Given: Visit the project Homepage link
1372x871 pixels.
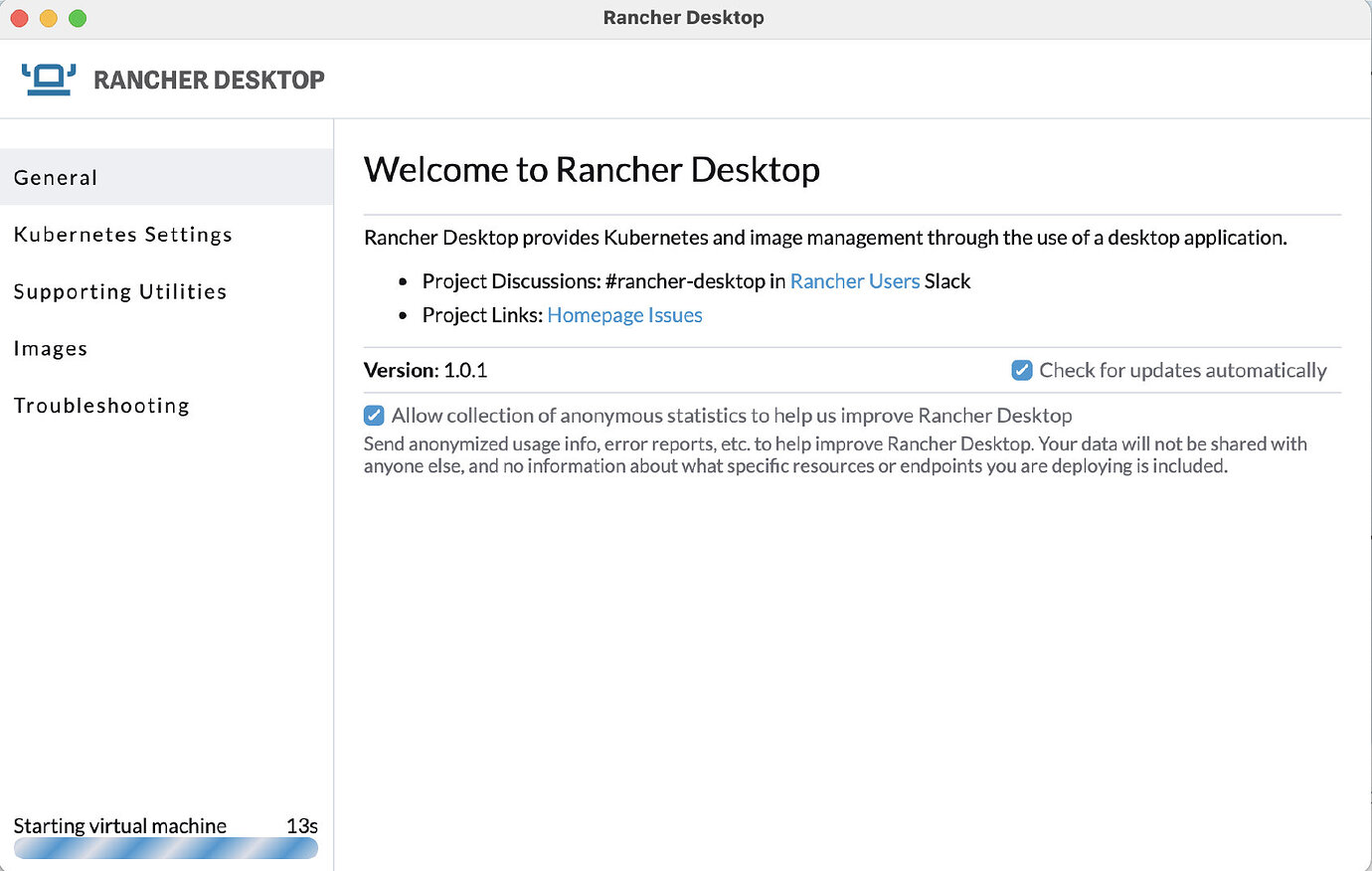Looking at the screenshot, I should pyautogui.click(x=589, y=315).
